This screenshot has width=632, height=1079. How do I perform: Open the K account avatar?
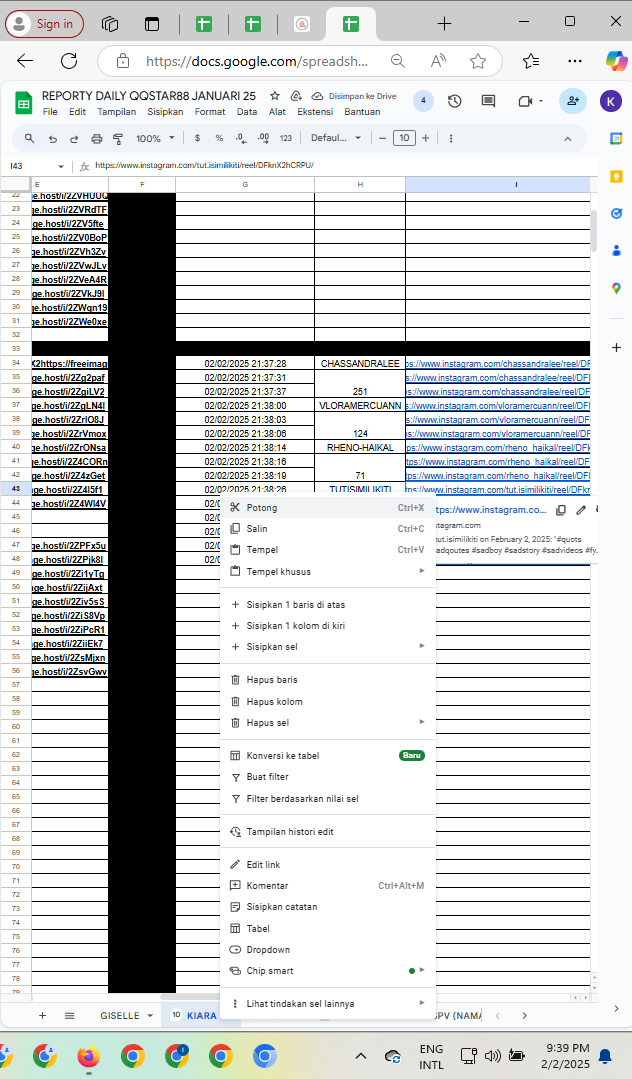coord(611,101)
